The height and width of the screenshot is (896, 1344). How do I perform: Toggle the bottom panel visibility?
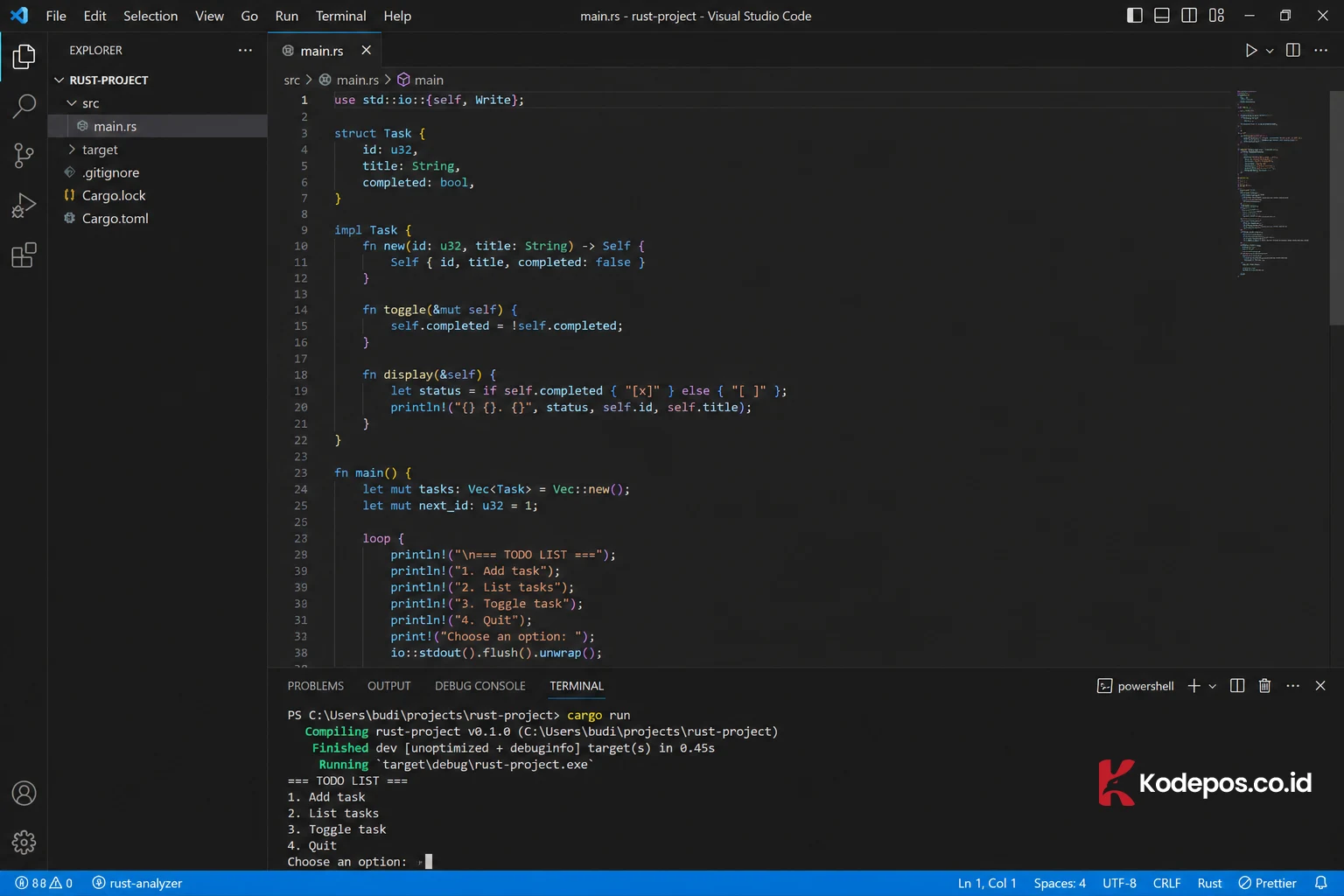pos(1162,16)
